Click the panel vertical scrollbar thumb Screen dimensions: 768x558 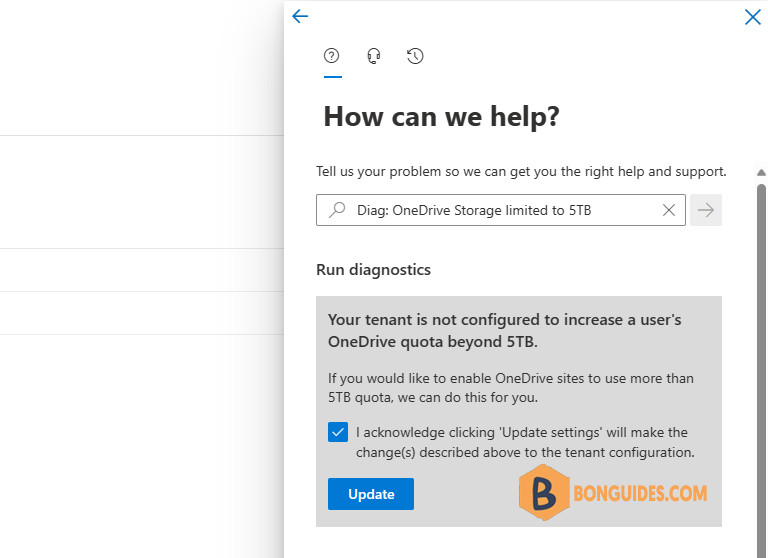[761, 370]
